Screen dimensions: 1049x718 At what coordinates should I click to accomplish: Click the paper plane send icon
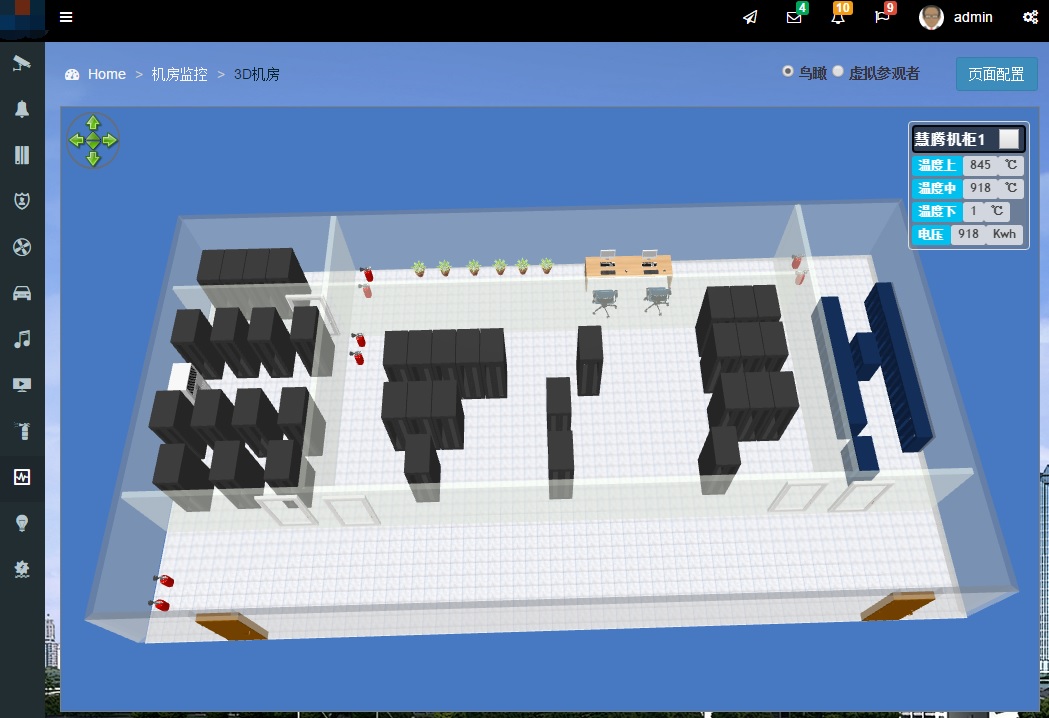[750, 17]
